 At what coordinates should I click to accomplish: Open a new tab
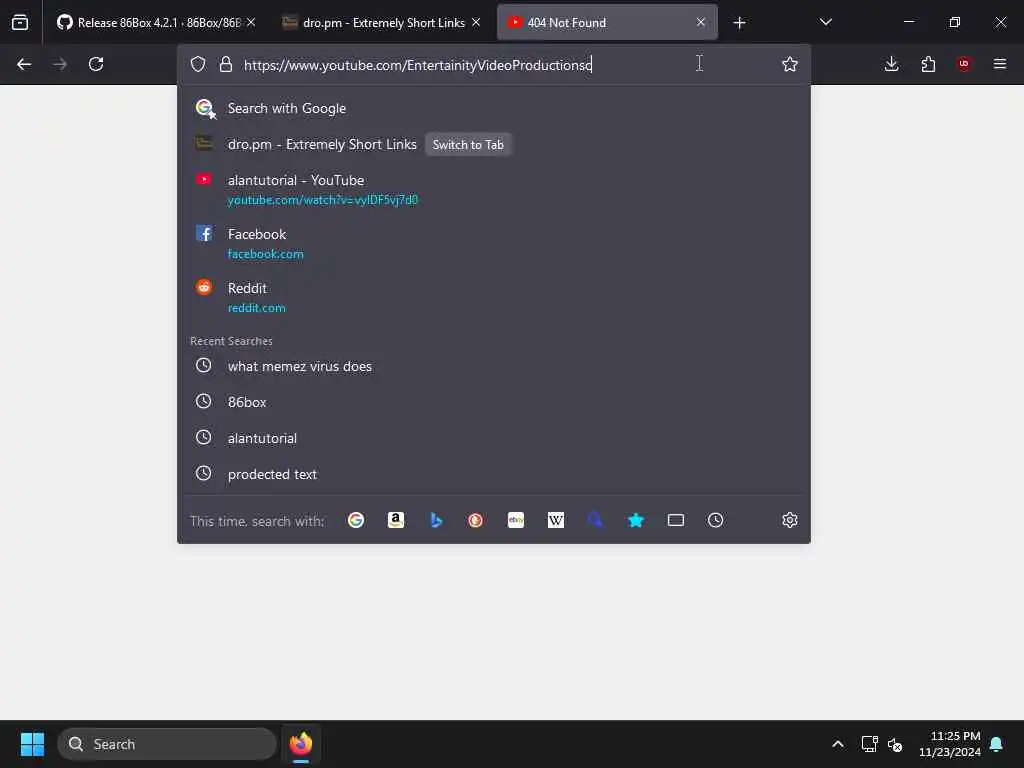click(x=739, y=23)
